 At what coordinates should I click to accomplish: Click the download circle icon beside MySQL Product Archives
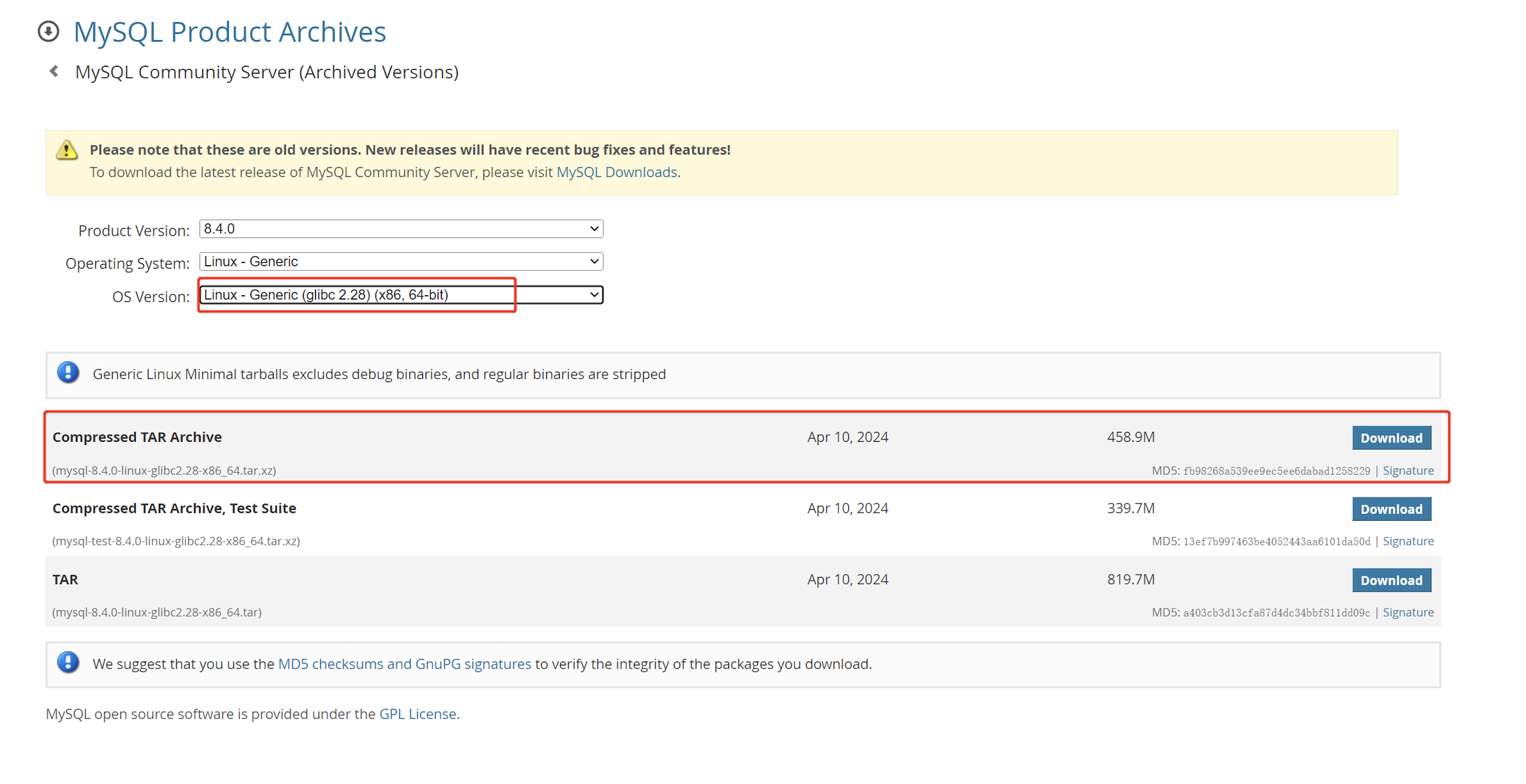click(48, 32)
